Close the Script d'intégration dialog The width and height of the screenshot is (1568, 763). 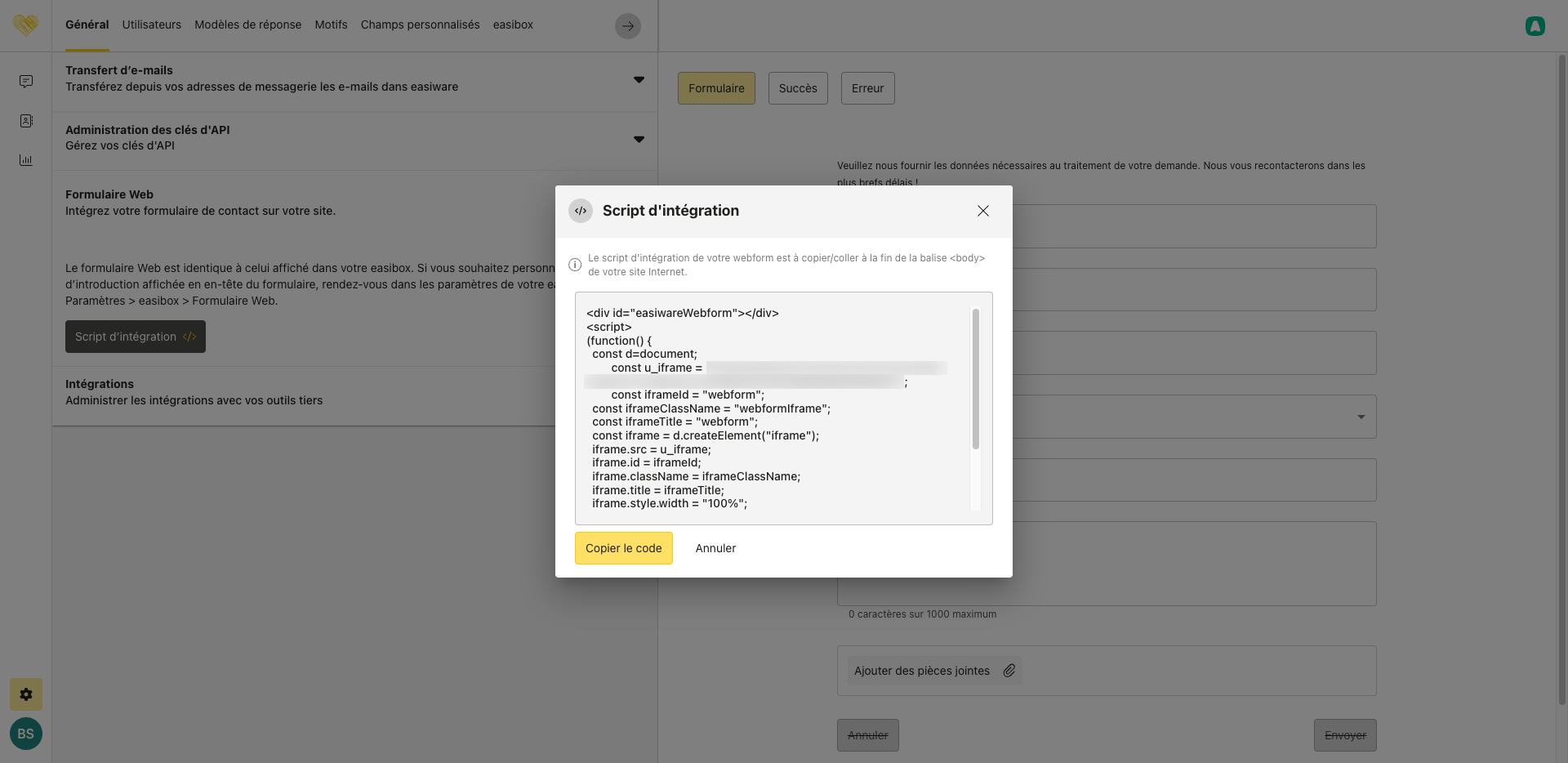pos(982,211)
